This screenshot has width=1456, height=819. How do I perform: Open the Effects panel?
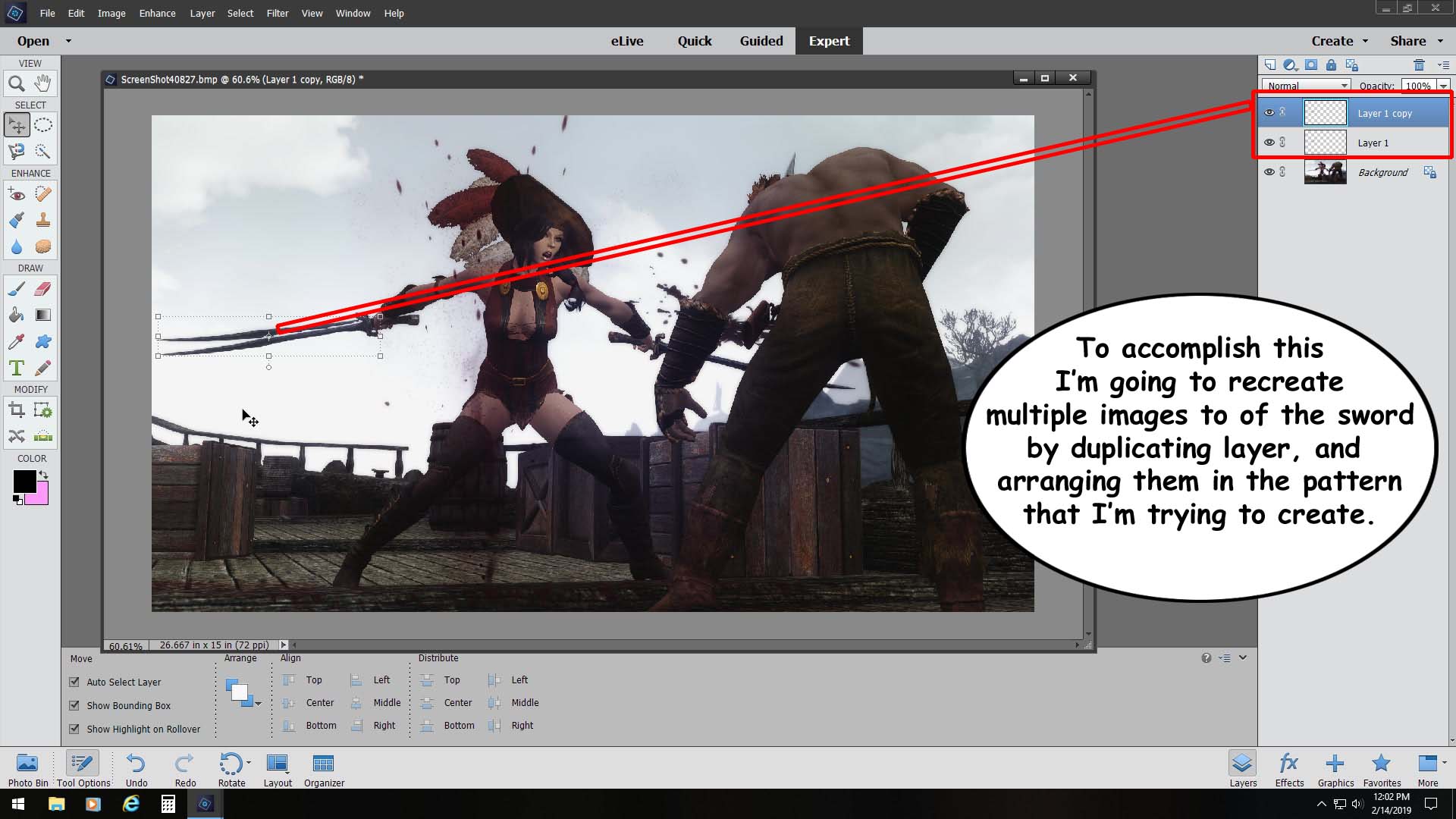click(1289, 769)
